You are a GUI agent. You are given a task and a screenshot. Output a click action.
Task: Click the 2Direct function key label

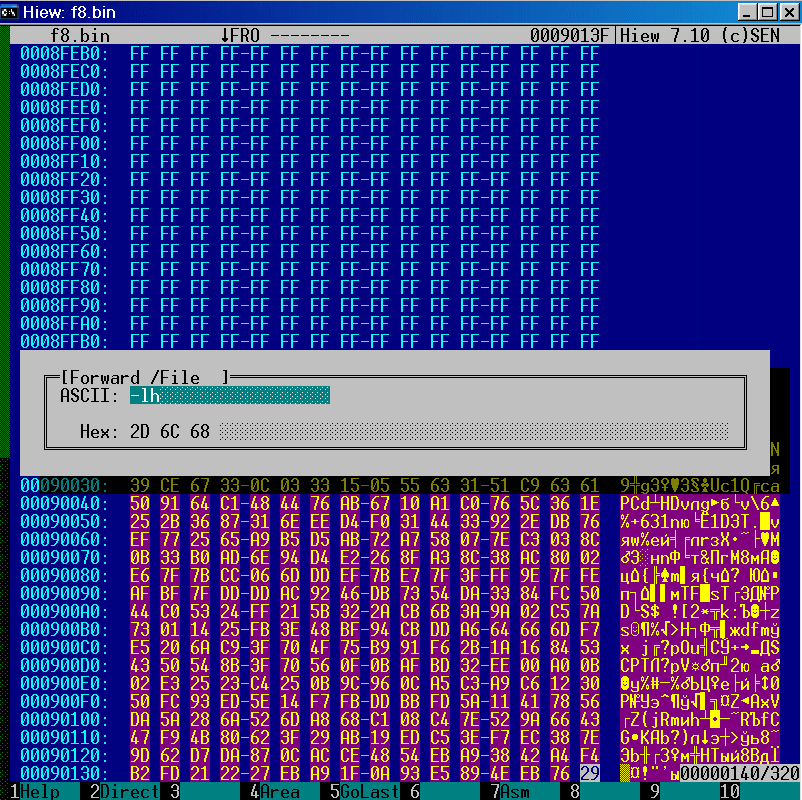click(x=124, y=791)
